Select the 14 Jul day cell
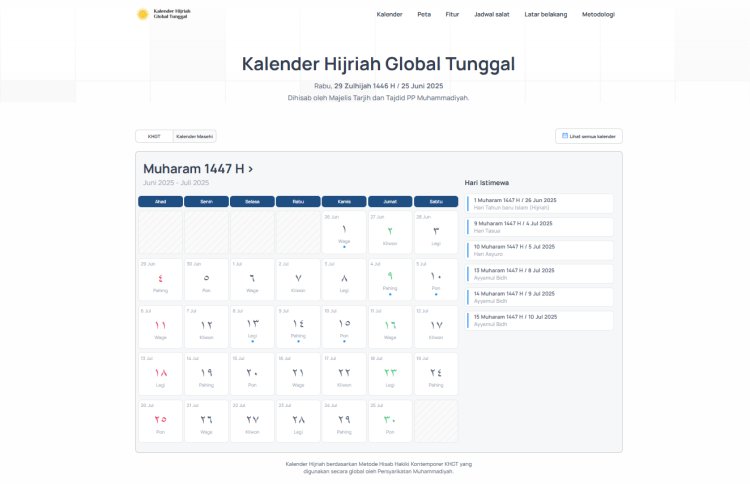 pyautogui.click(x=206, y=374)
